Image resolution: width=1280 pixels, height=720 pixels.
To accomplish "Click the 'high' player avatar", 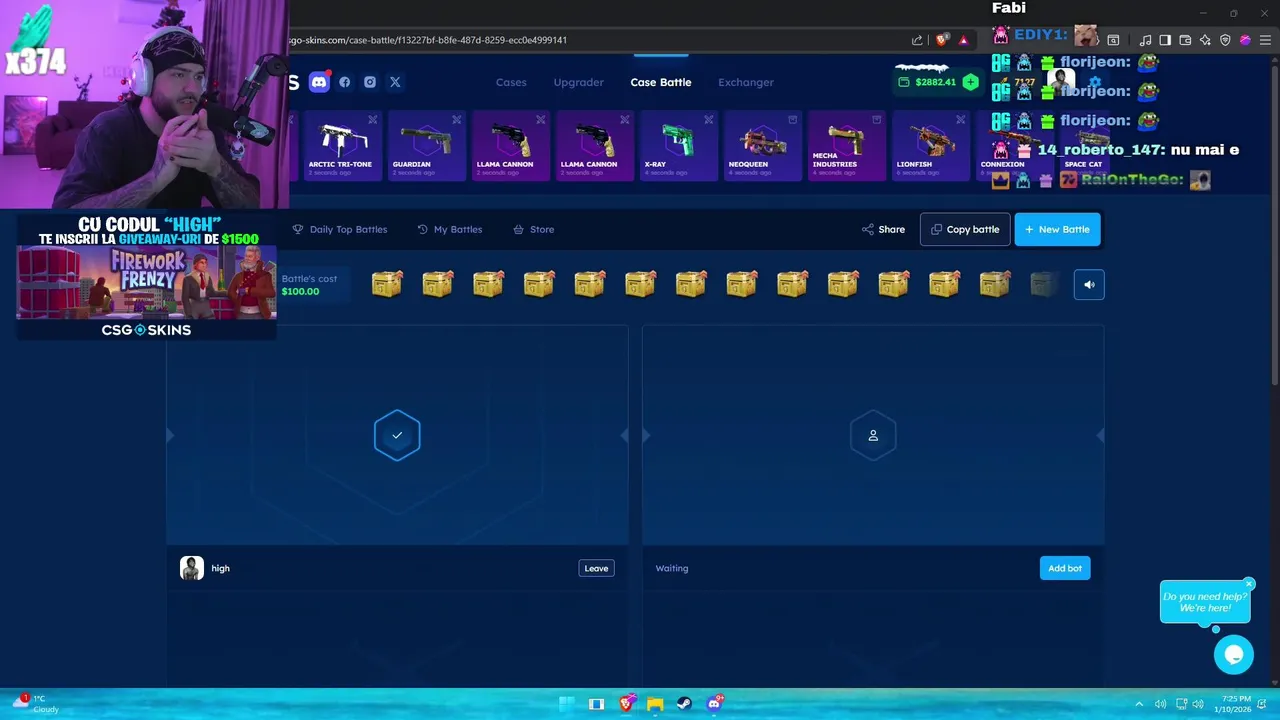I will (192, 568).
